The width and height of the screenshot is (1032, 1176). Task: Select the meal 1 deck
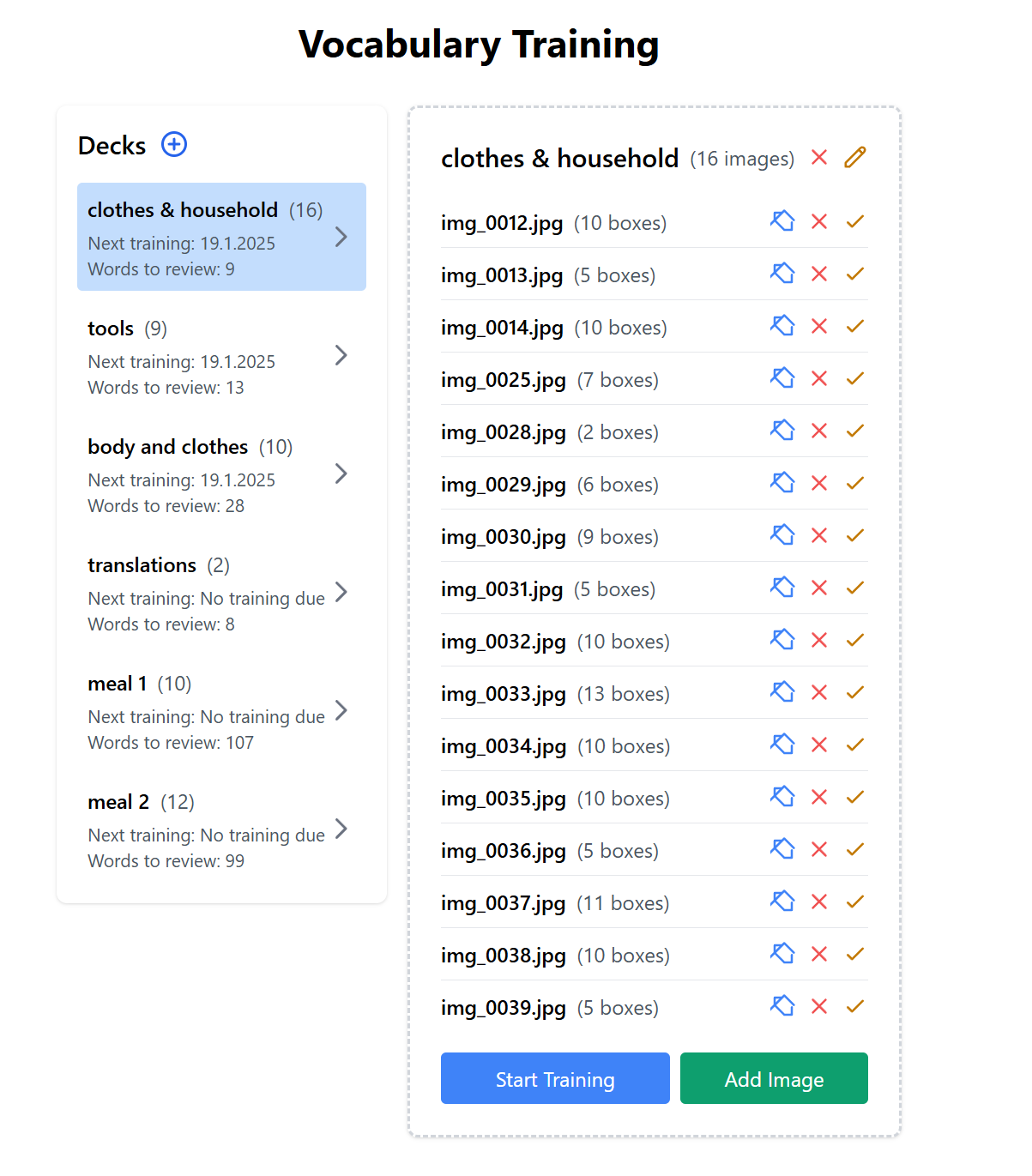pos(118,684)
